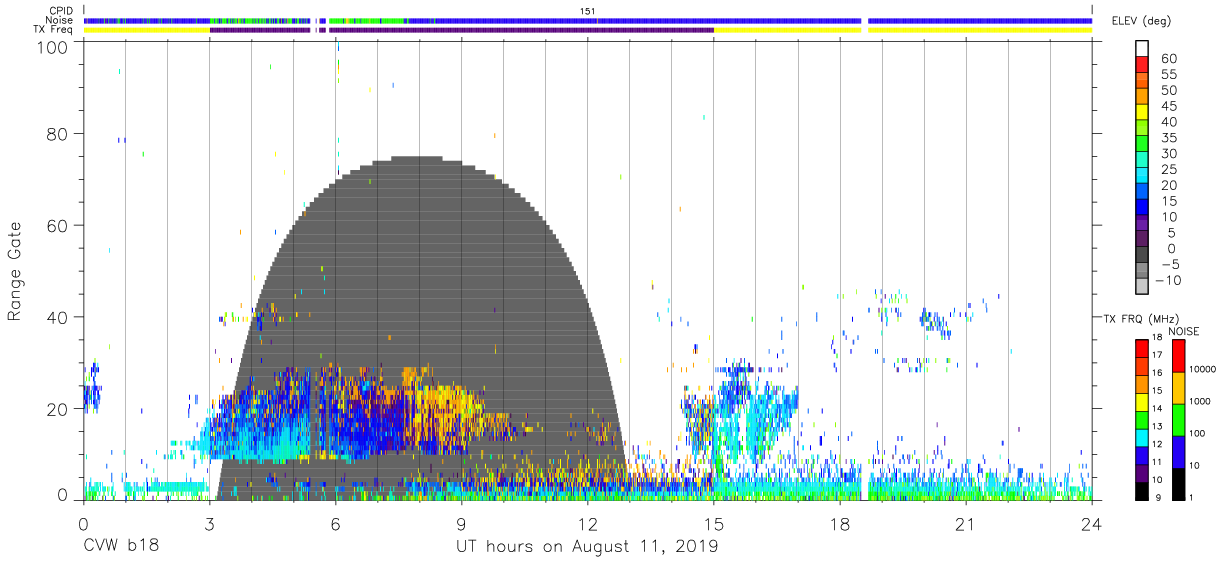Viewport: 1228px width, 567px height.
Task: Click the Range Gate axis tick label 40
Action: coord(59,317)
